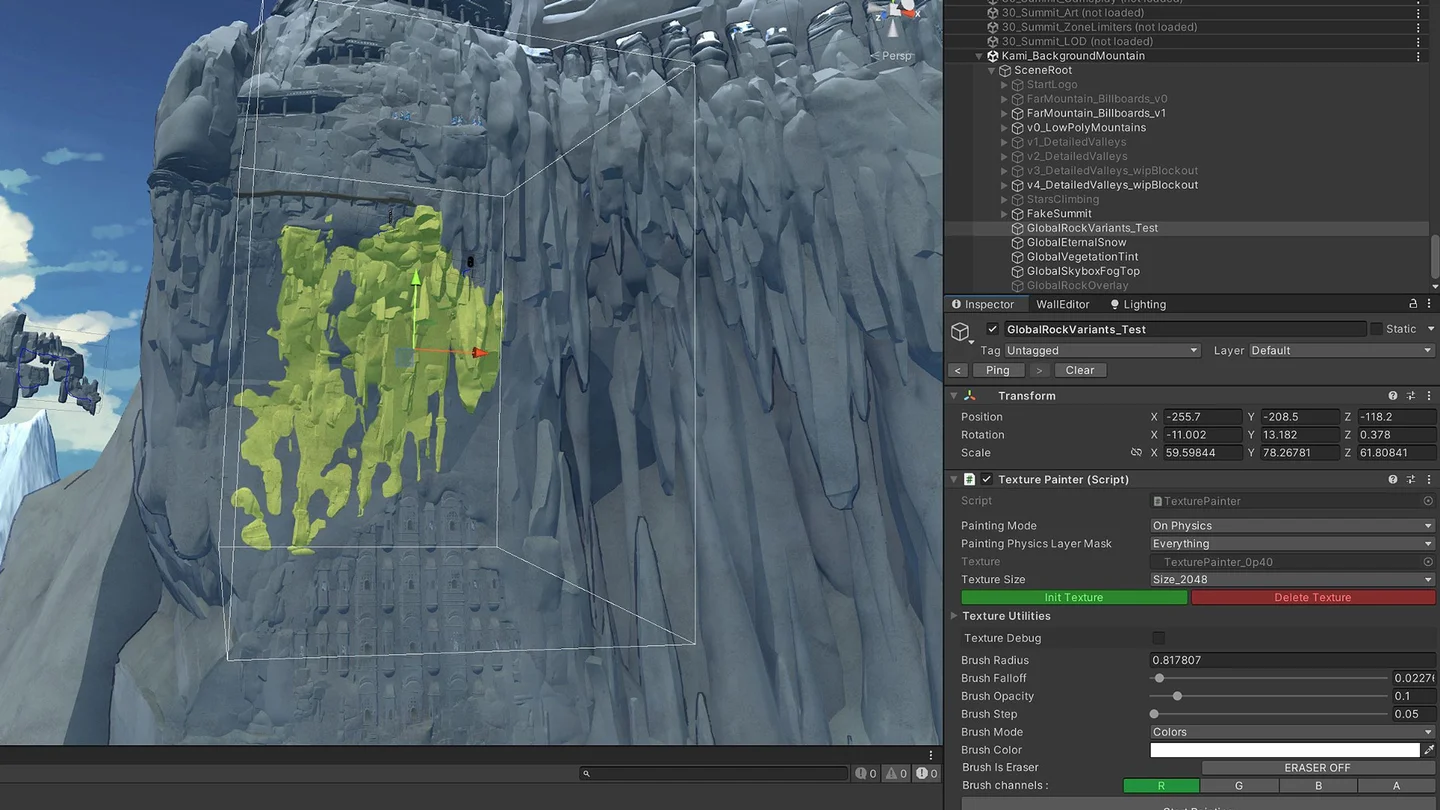Click the ERASER OFF button
Viewport: 1440px width, 810px height.
[x=1317, y=768]
